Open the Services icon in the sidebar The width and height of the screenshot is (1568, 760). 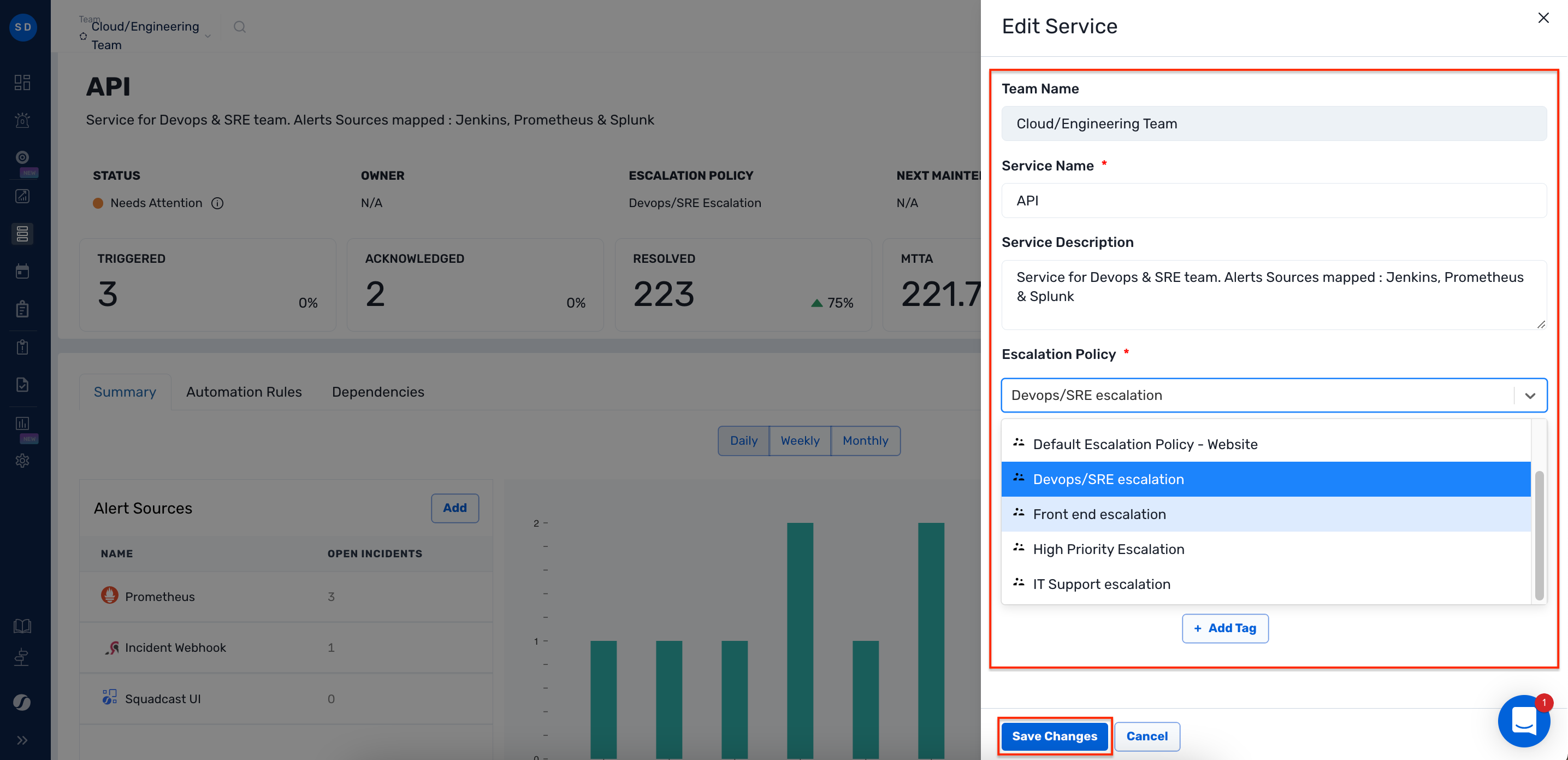click(22, 233)
